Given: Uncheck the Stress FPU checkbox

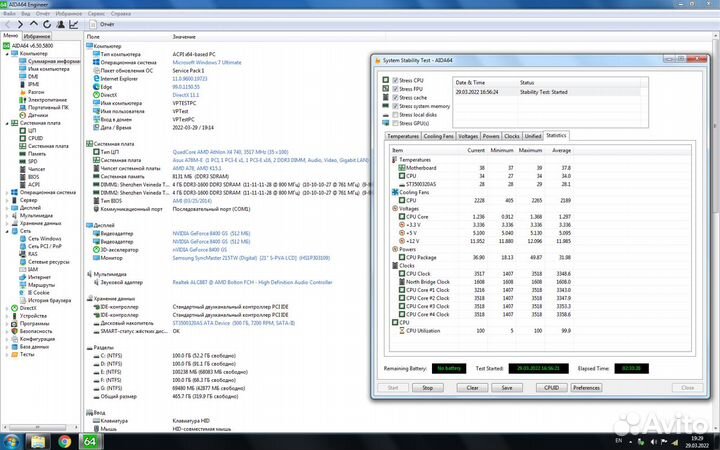Looking at the screenshot, I should click(x=395, y=89).
